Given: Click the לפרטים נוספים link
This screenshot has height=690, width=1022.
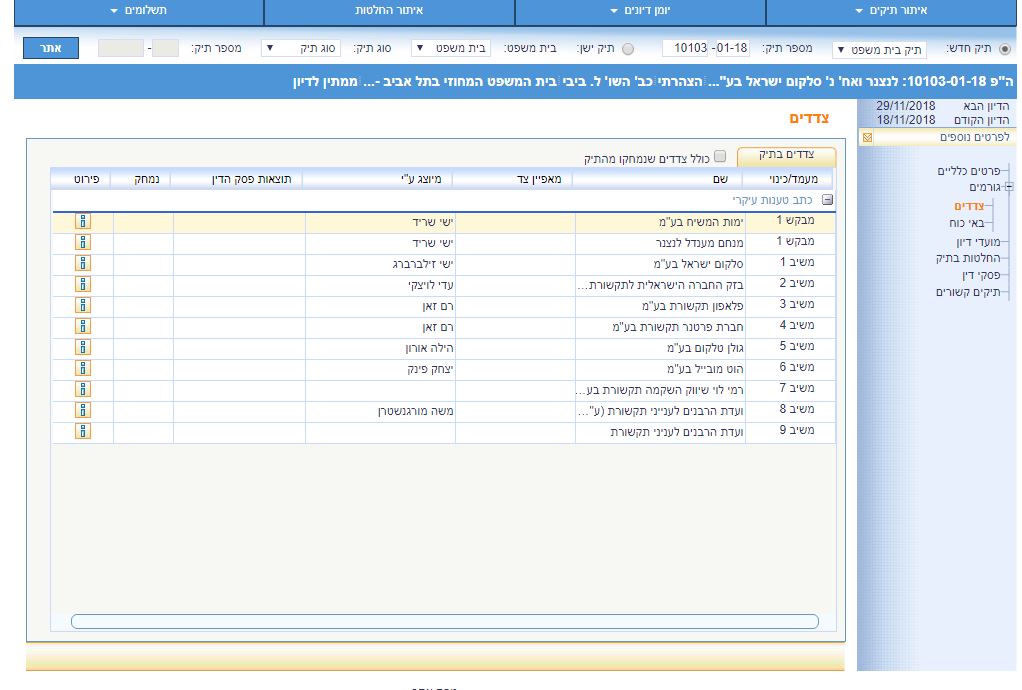Looking at the screenshot, I should point(974,137).
